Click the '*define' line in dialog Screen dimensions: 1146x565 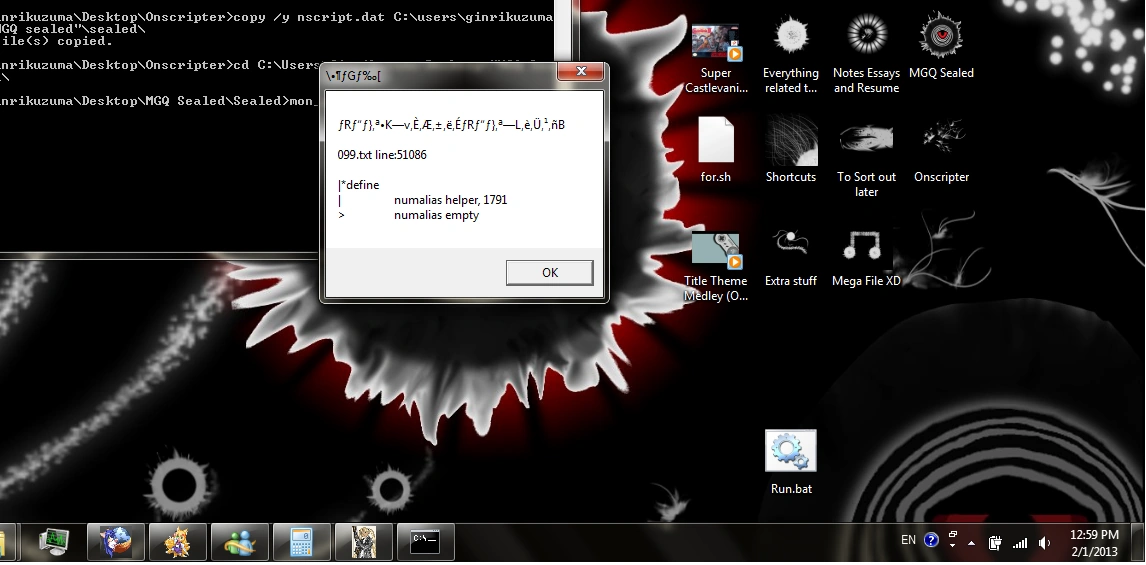(359, 185)
